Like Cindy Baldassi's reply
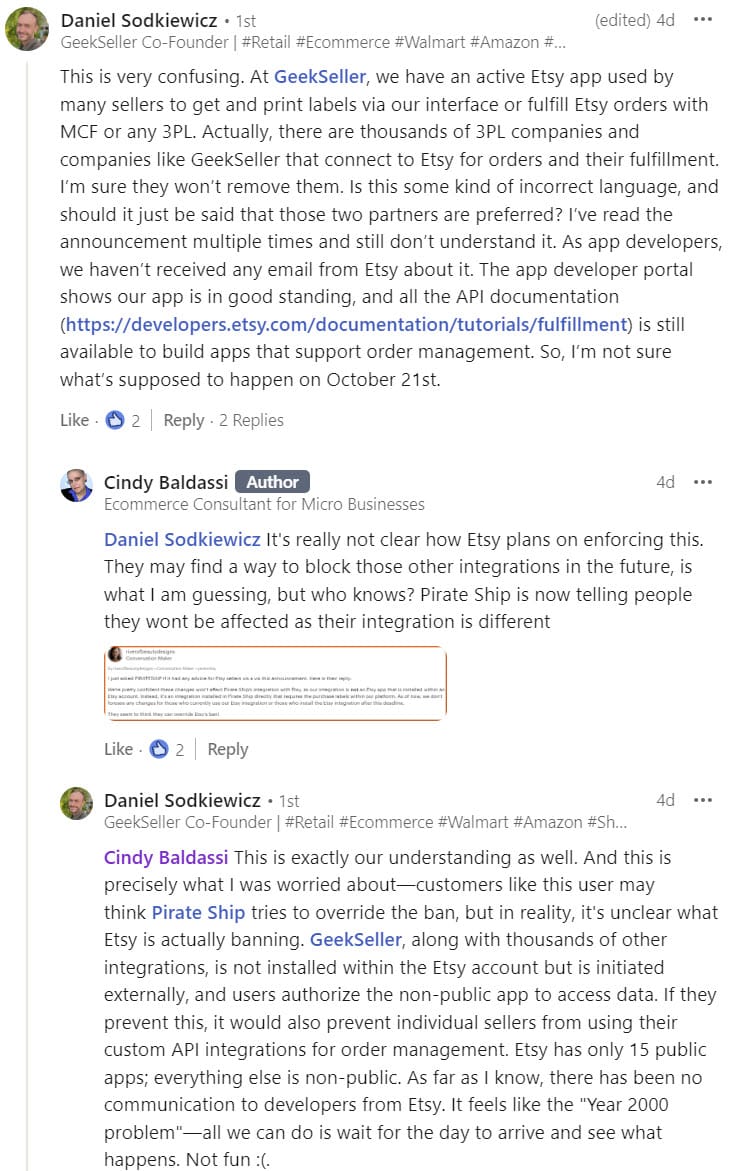The width and height of the screenshot is (740, 1171). tap(118, 749)
